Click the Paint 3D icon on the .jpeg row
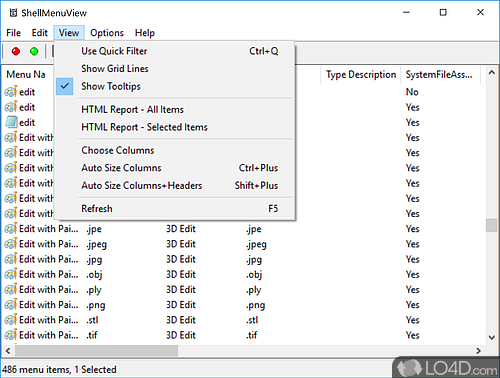The width and height of the screenshot is (500, 378). click(x=11, y=244)
